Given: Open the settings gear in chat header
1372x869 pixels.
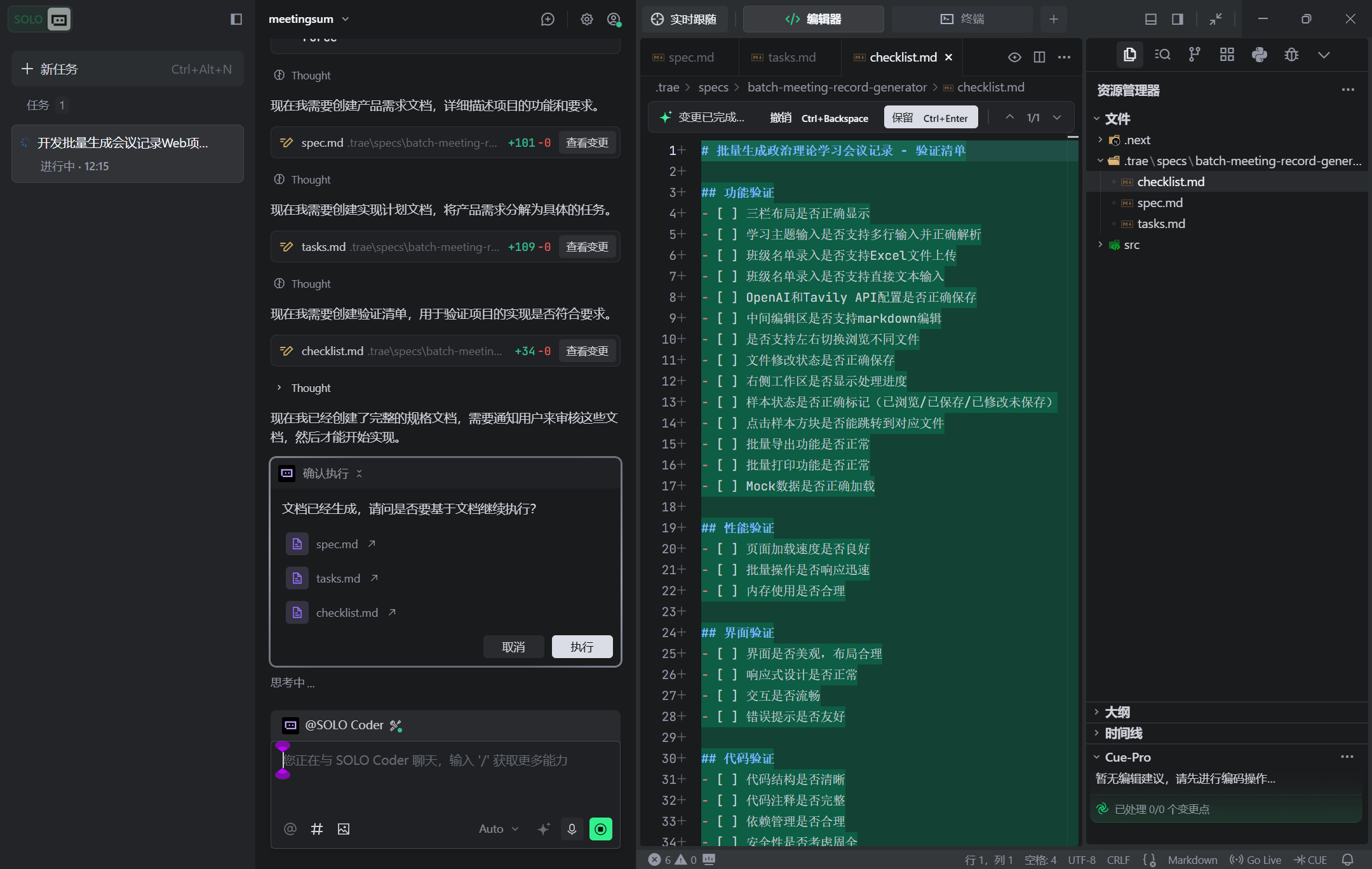Looking at the screenshot, I should [586, 19].
